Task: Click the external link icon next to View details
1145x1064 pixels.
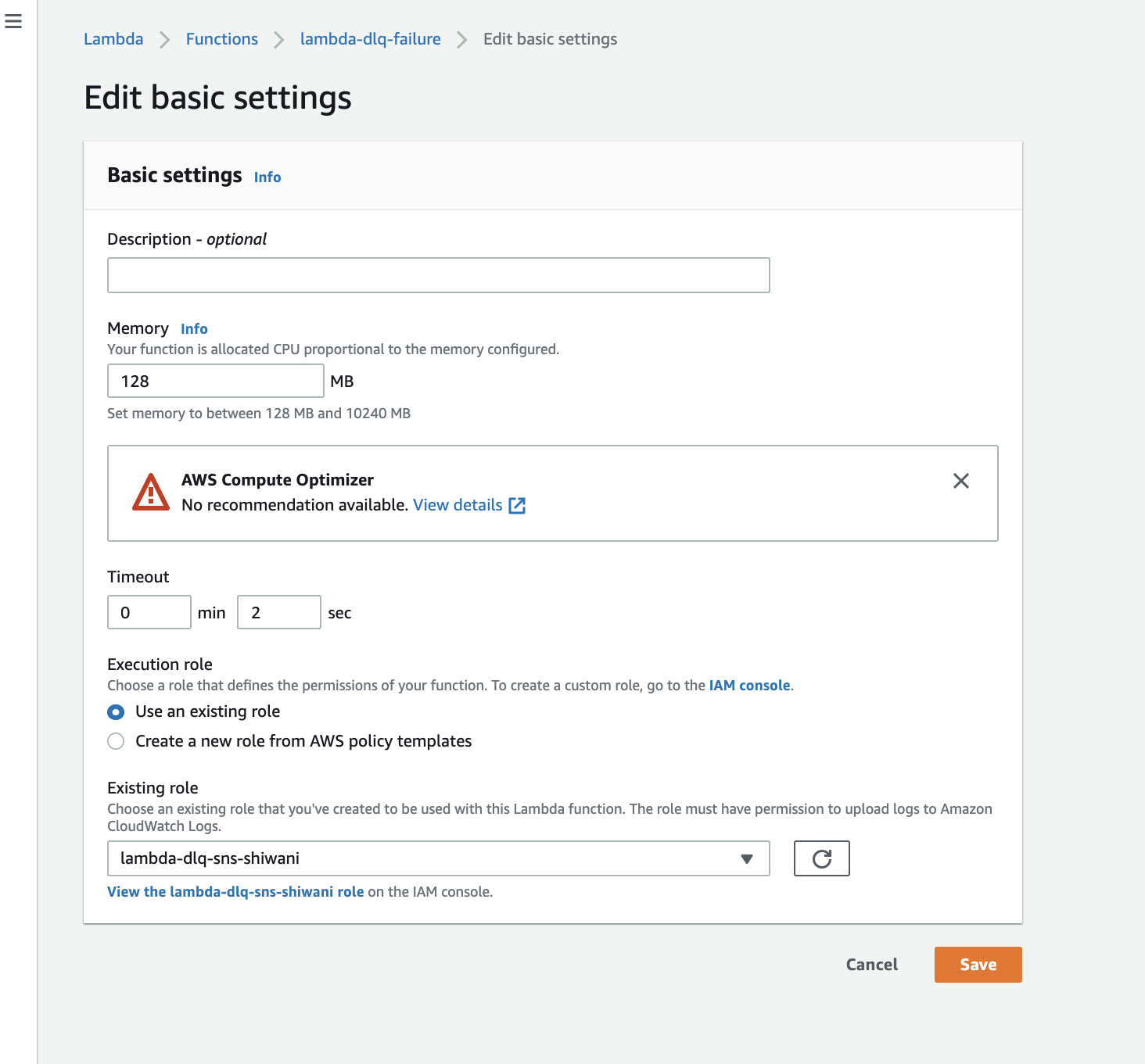Action: click(x=517, y=505)
